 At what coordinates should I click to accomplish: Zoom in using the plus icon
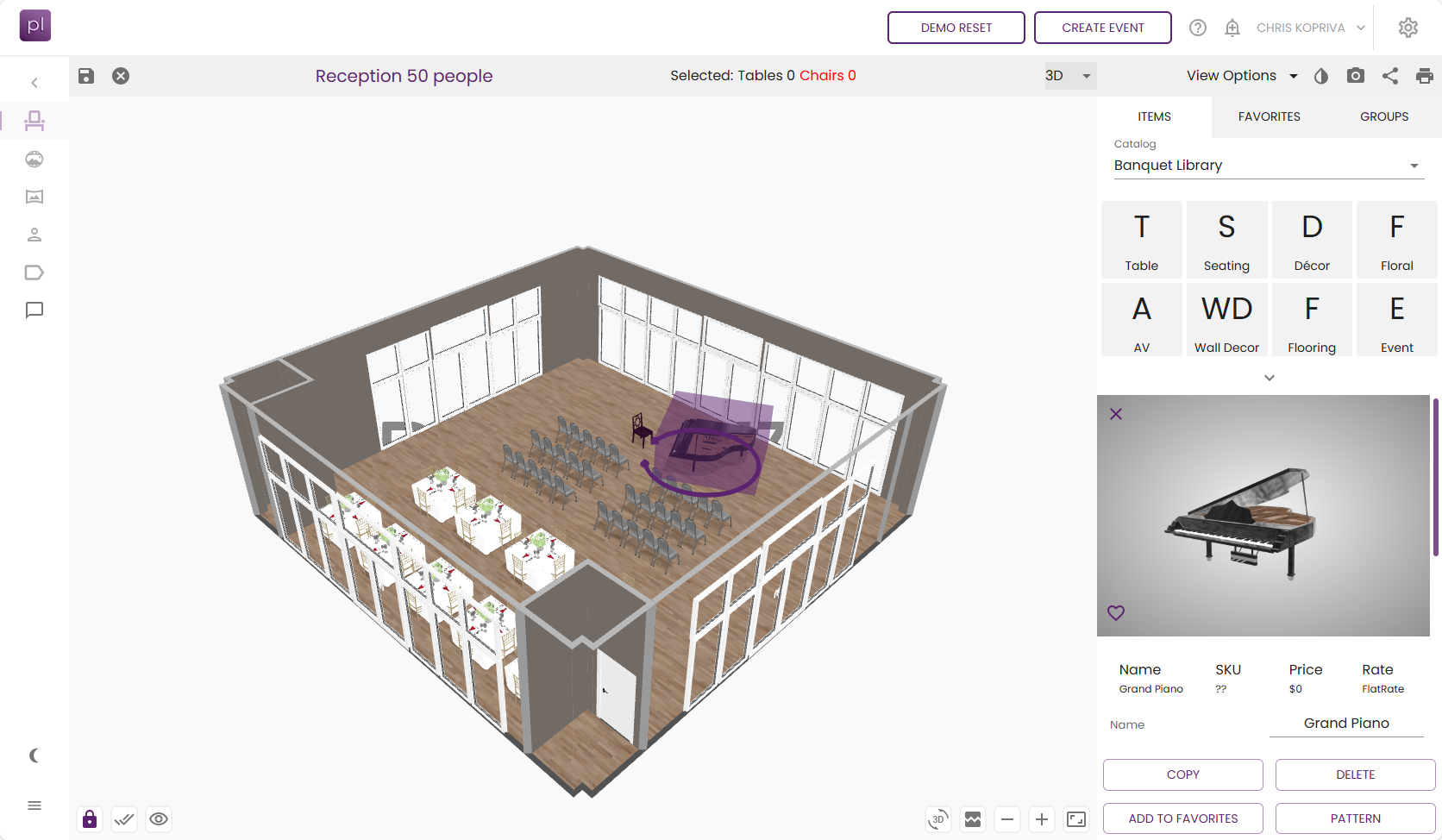point(1041,819)
